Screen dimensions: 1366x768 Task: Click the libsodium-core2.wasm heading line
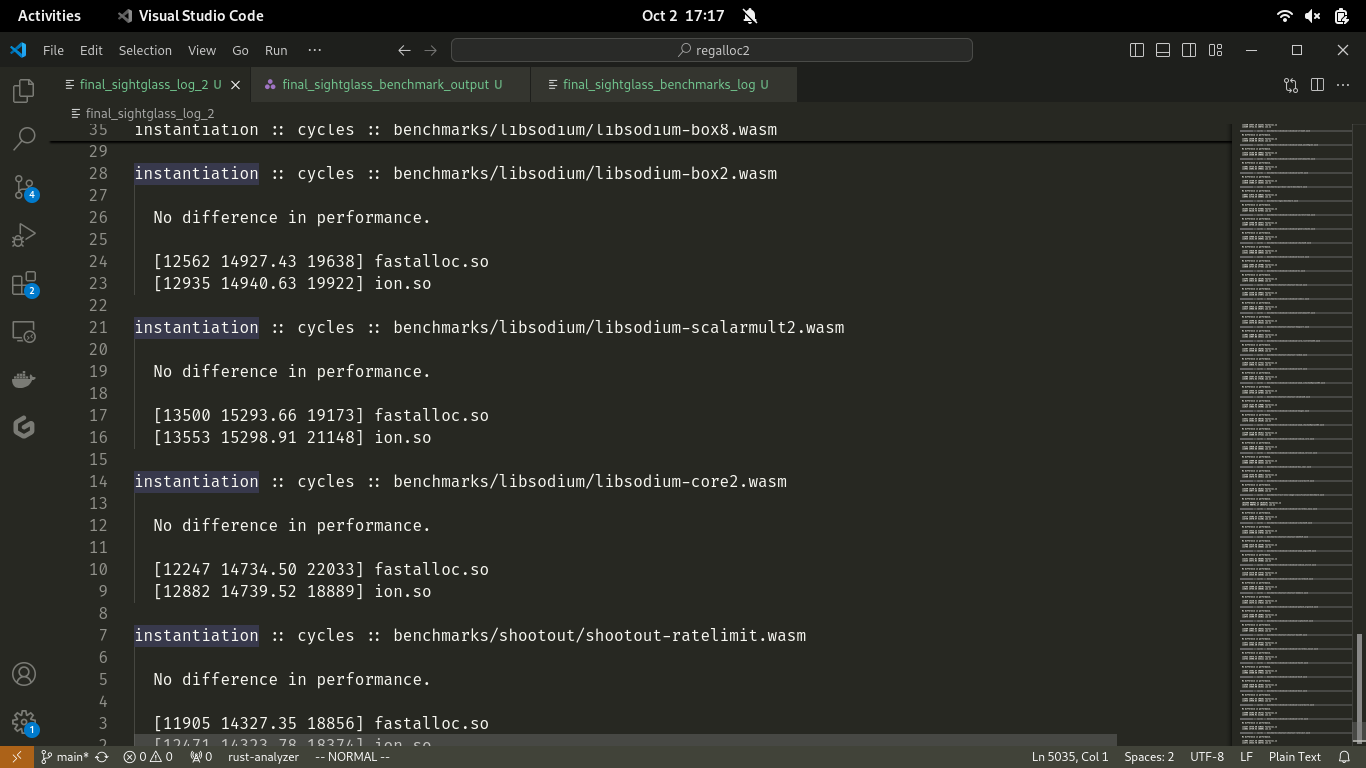click(461, 481)
